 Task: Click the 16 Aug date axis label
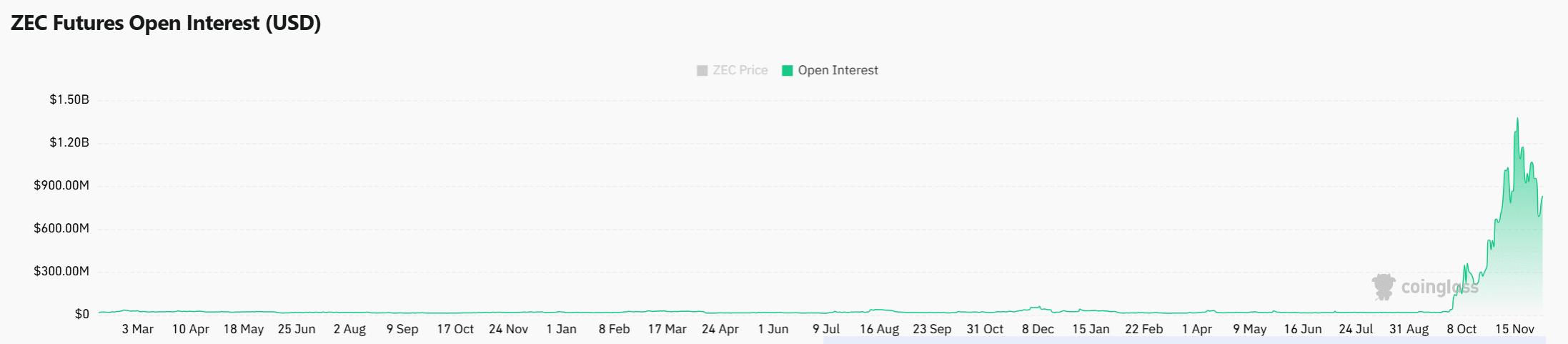coord(879,329)
